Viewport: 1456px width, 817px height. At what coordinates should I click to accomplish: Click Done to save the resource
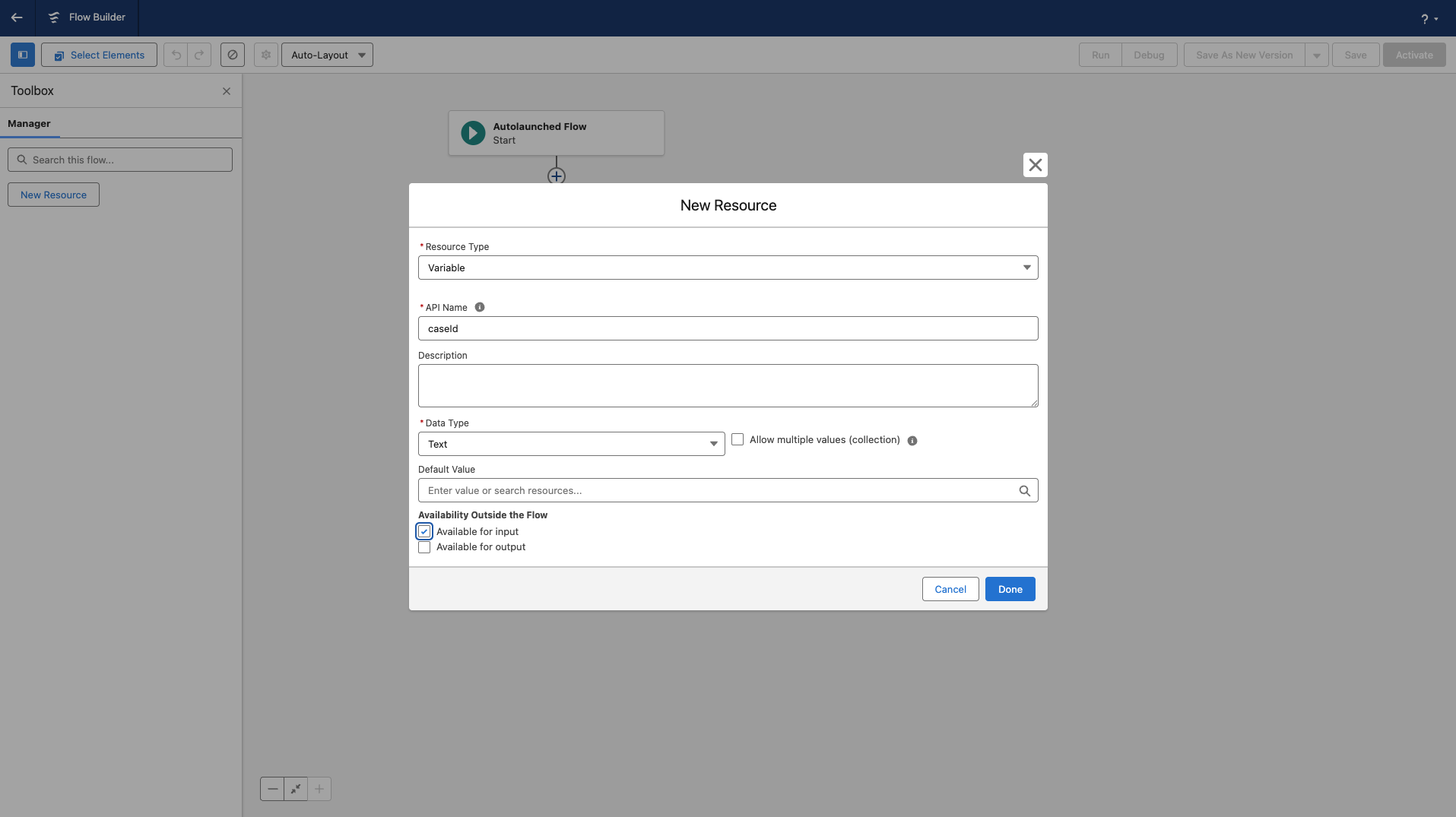click(1010, 589)
